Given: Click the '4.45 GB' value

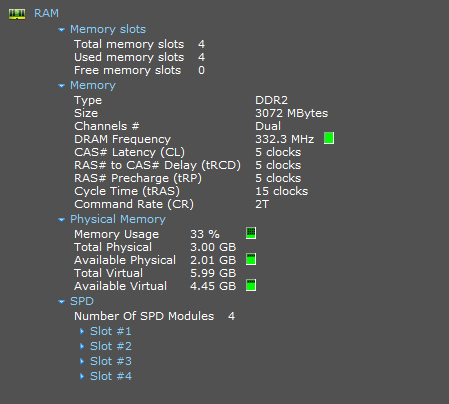Looking at the screenshot, I should click(x=213, y=286).
